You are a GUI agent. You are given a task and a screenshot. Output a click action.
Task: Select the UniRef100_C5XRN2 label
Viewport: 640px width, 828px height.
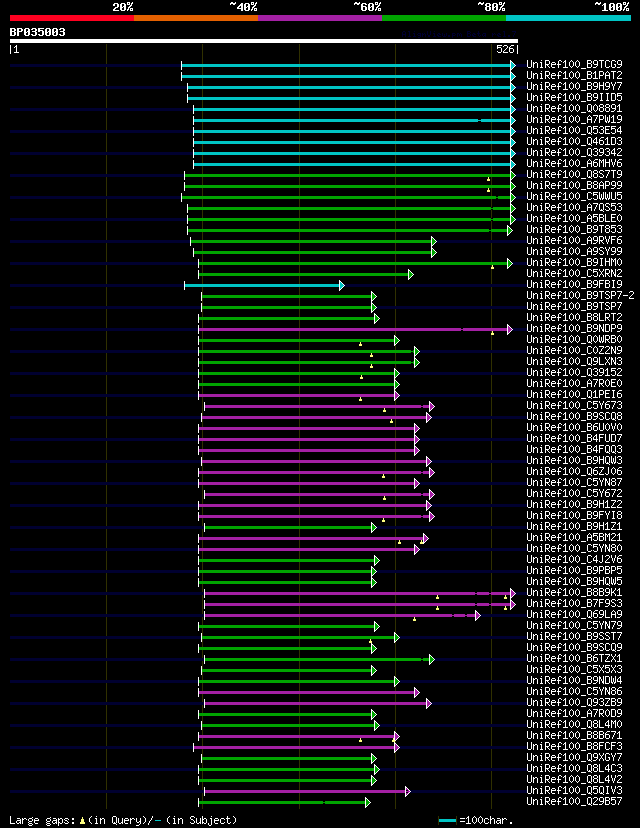pos(574,274)
